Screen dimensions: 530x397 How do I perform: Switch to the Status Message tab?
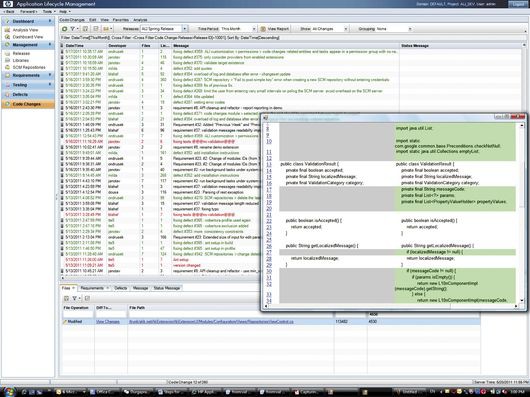[x=167, y=288]
